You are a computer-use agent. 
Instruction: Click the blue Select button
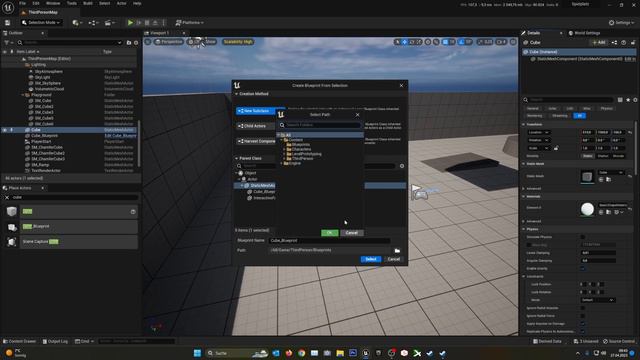pos(371,259)
